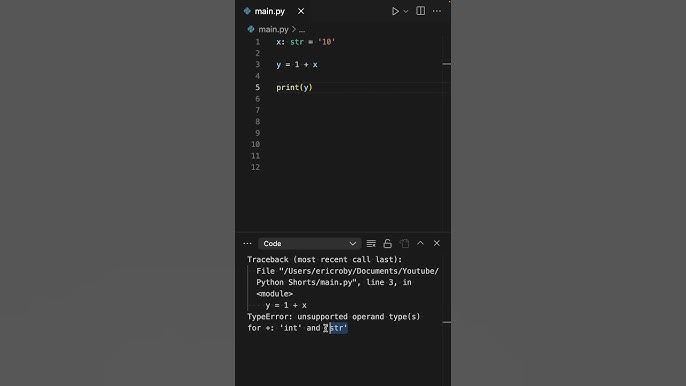Open editor more actions ellipsis menu
The image size is (686, 386).
coord(437,11)
